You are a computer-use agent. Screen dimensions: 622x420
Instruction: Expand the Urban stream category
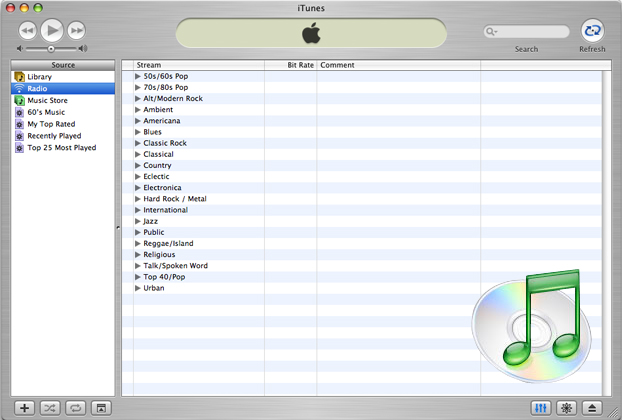tap(138, 288)
